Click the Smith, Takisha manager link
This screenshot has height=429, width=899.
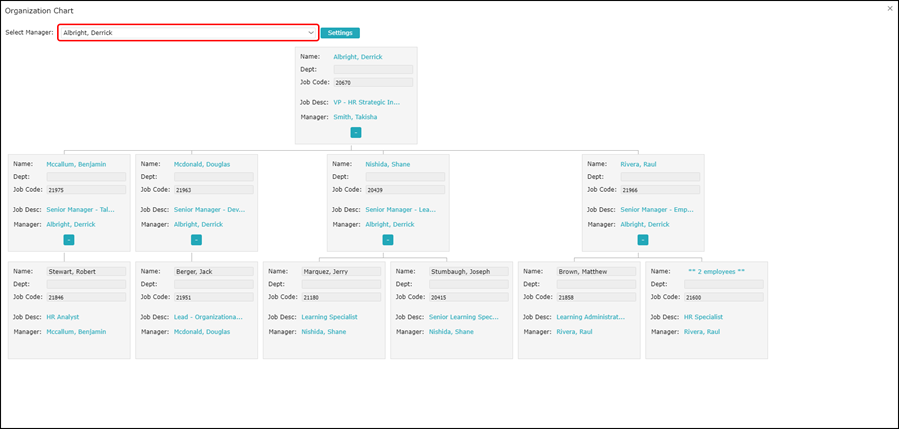point(355,117)
